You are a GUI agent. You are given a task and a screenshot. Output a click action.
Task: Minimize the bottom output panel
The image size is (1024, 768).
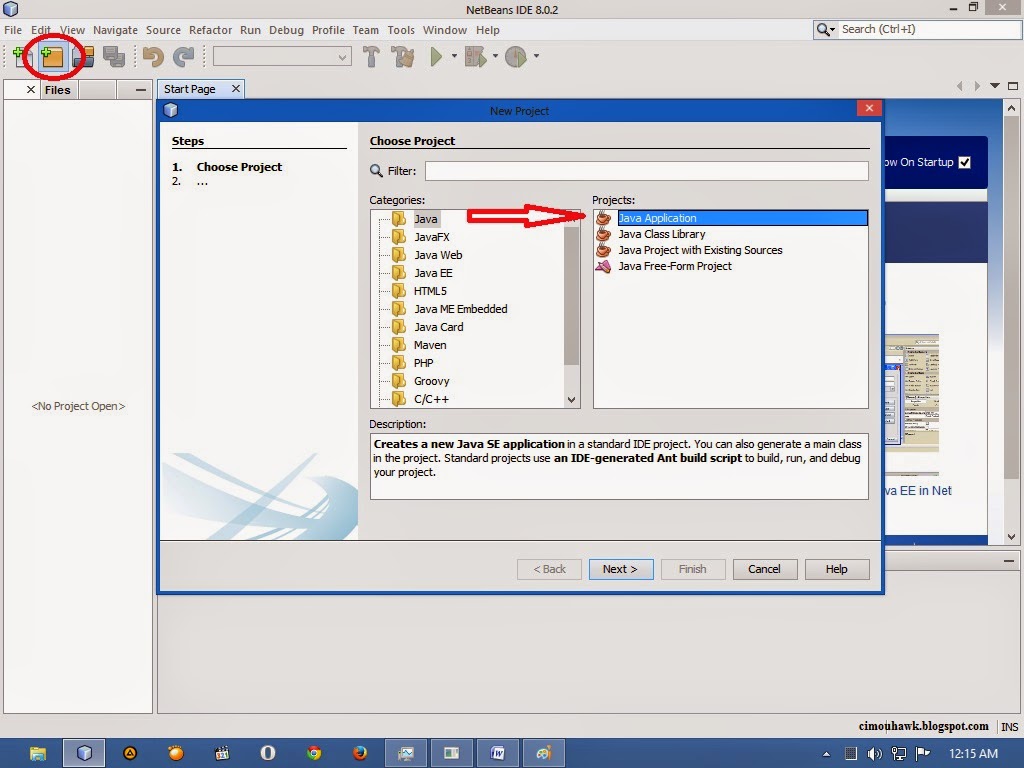click(x=1009, y=561)
